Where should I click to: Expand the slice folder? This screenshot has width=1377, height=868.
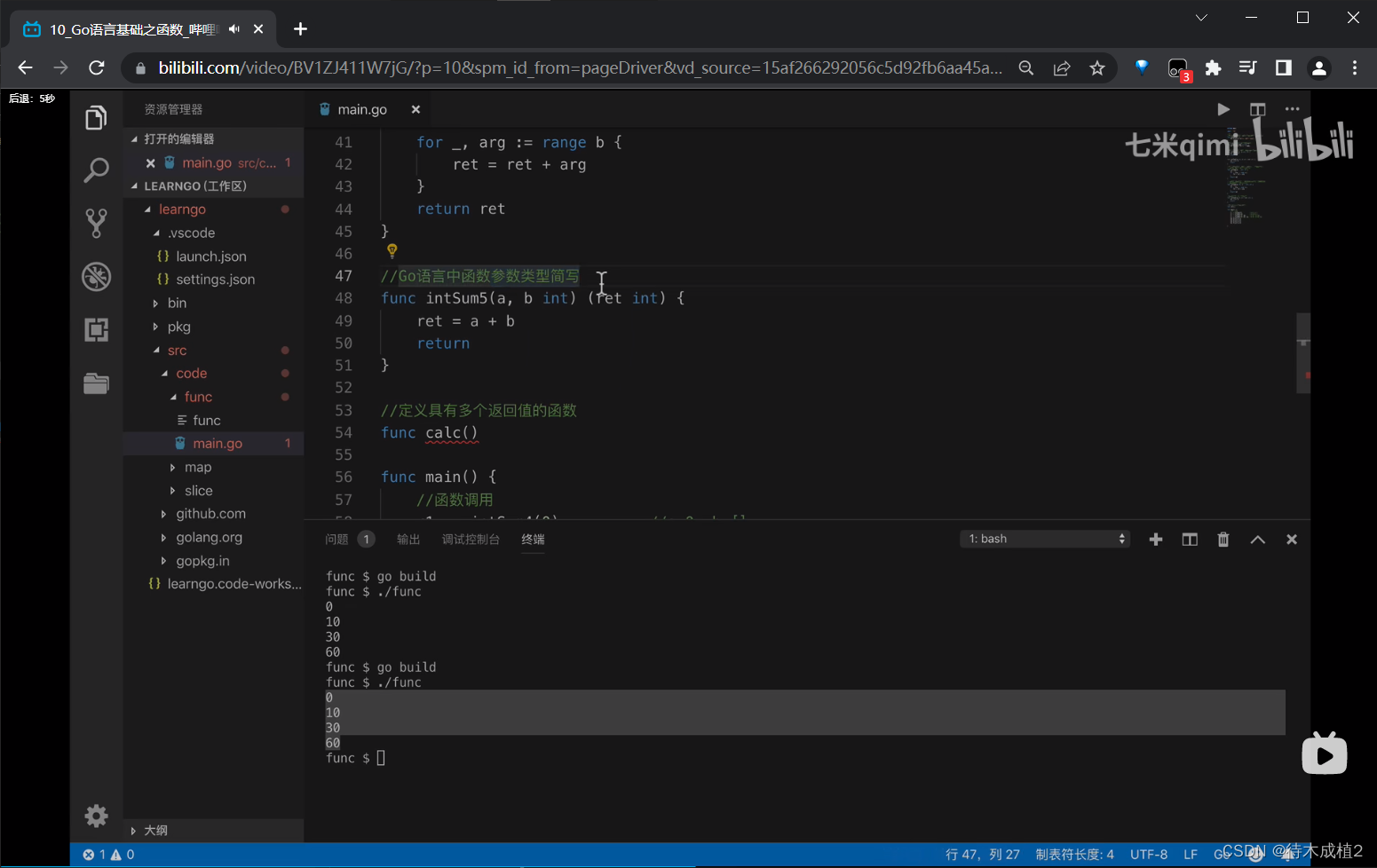point(173,491)
